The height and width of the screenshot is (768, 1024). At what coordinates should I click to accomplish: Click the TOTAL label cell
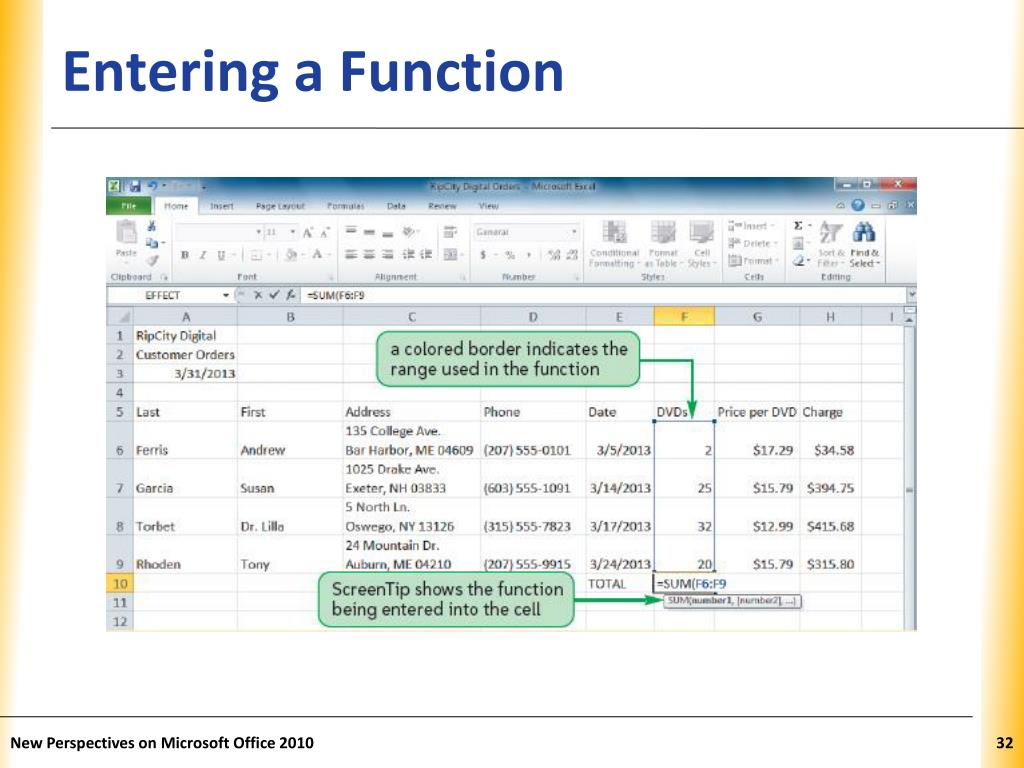pos(620,584)
